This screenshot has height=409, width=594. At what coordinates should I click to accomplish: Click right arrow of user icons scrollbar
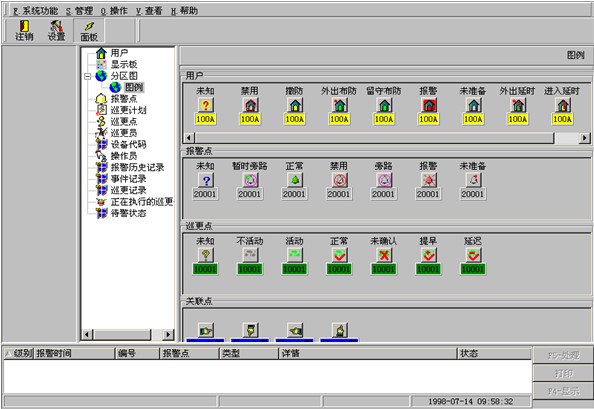click(x=585, y=138)
